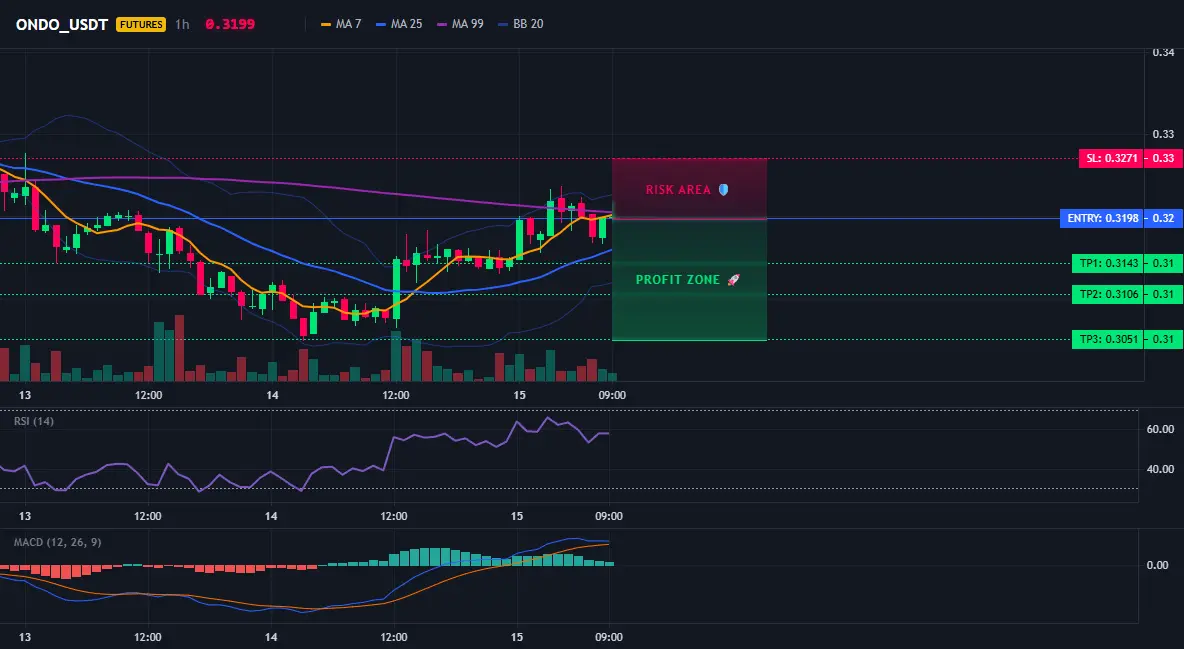Click the ENTRY: 0.3198 price tag
The height and width of the screenshot is (649, 1184).
(x=1101, y=218)
